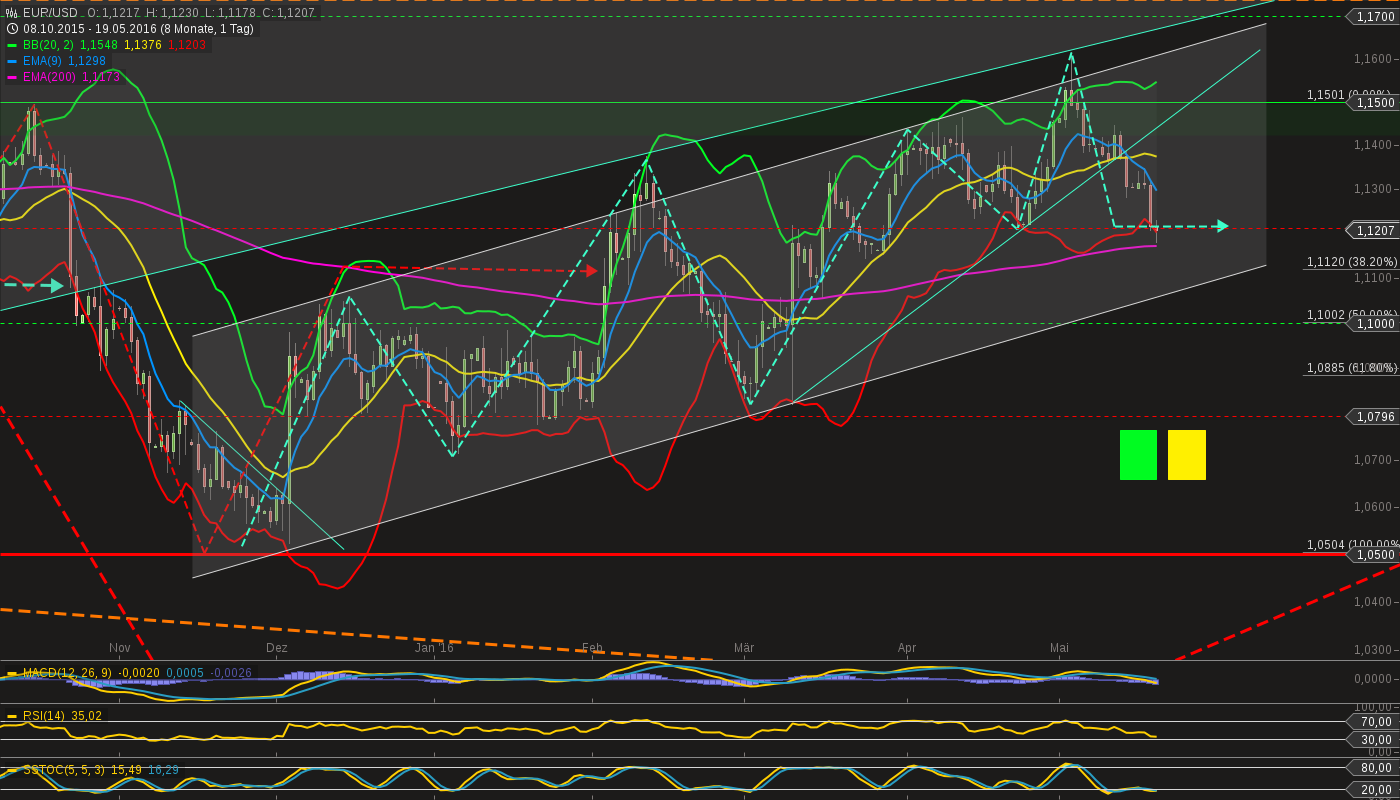Click the MACD value -0,0020
This screenshot has height=800, width=1400.
139,673
